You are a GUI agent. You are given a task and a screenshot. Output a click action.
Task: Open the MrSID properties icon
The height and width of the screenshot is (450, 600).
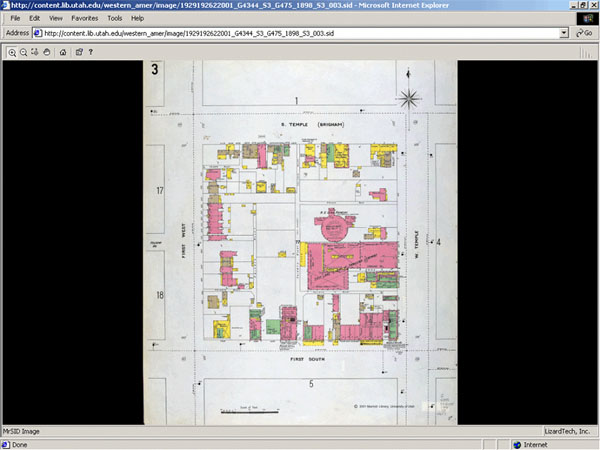tap(78, 51)
